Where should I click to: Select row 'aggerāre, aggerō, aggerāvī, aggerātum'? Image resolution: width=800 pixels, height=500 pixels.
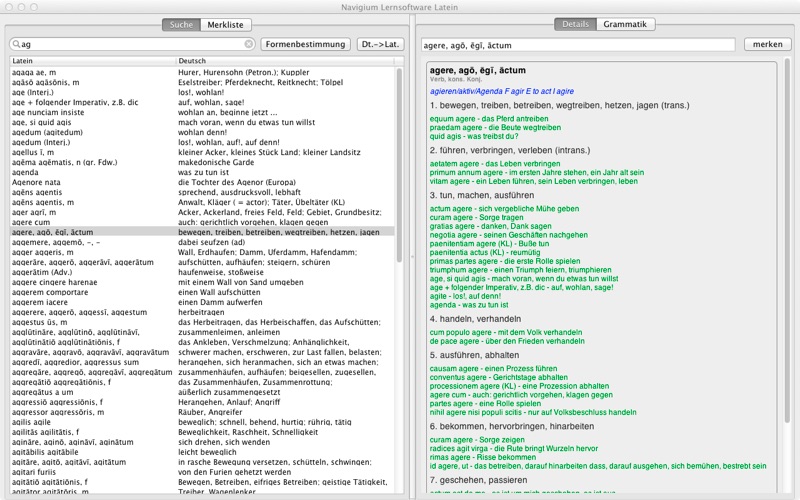coord(202,262)
